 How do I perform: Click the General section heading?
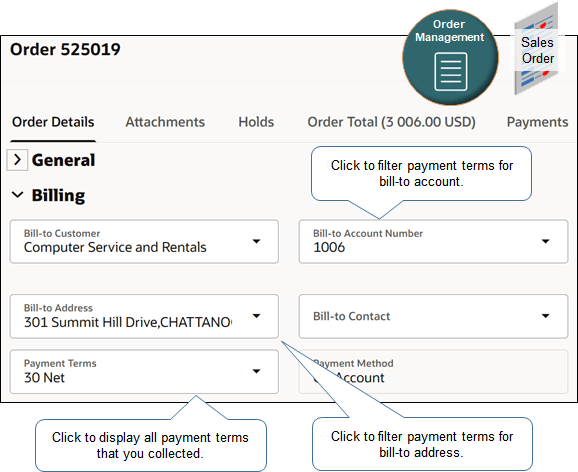coord(63,160)
